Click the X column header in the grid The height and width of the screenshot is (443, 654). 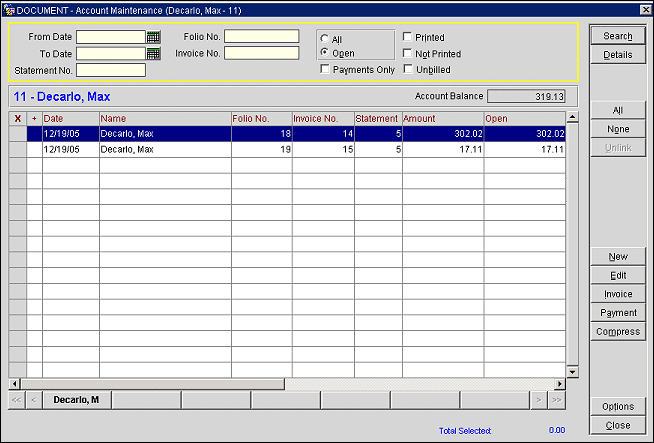click(17, 118)
